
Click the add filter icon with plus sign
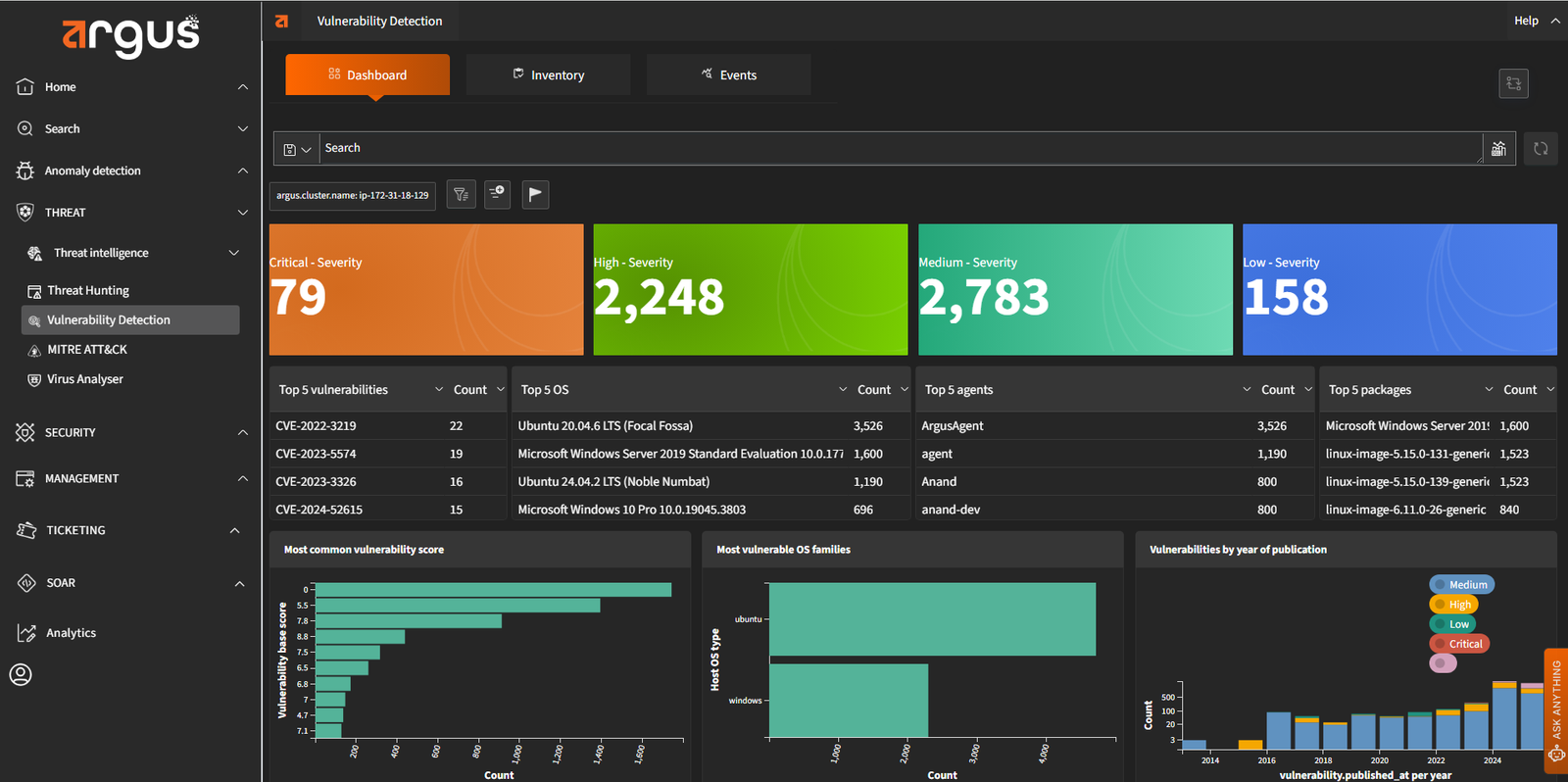point(498,194)
